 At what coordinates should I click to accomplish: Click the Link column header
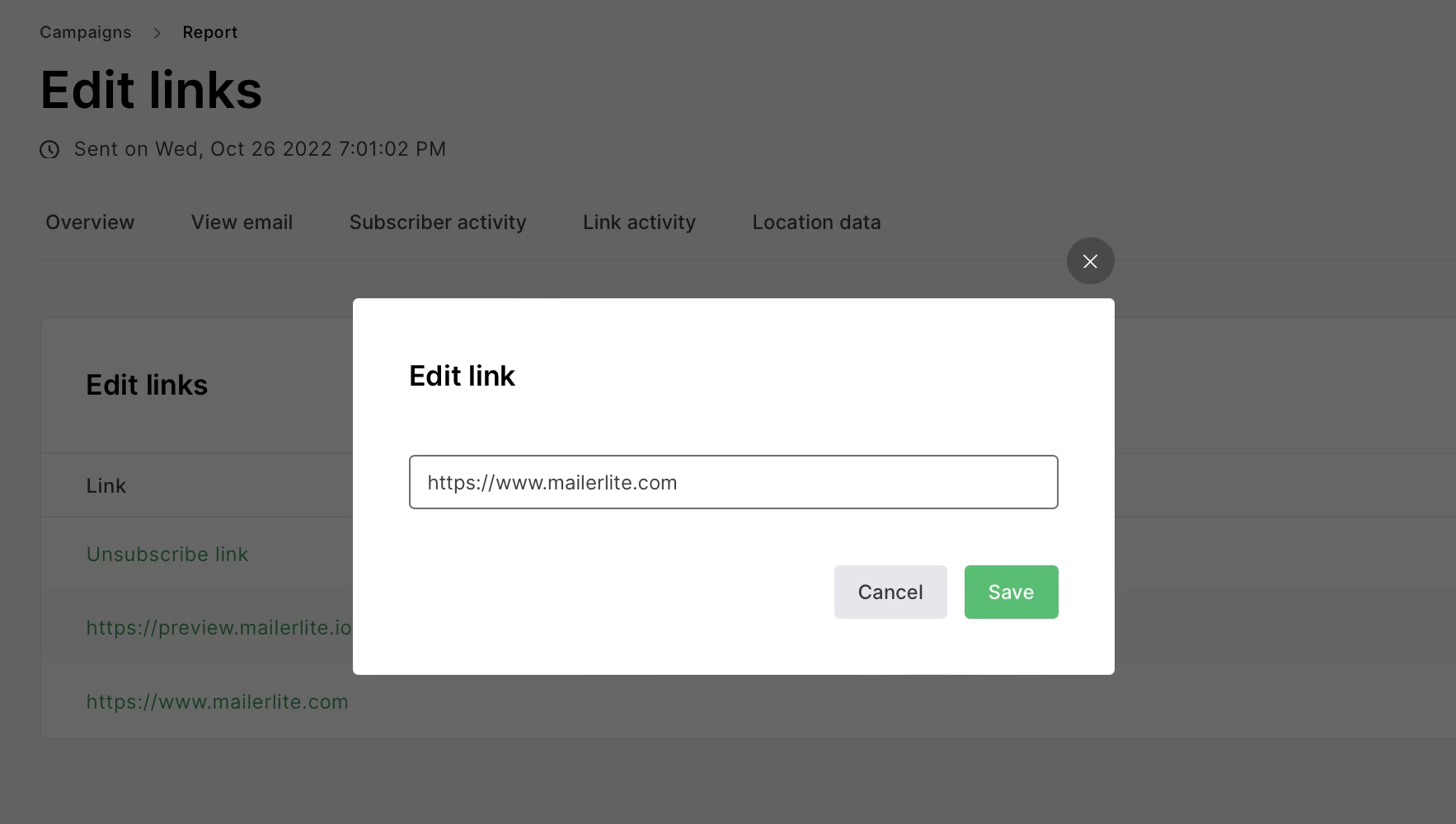click(x=106, y=486)
